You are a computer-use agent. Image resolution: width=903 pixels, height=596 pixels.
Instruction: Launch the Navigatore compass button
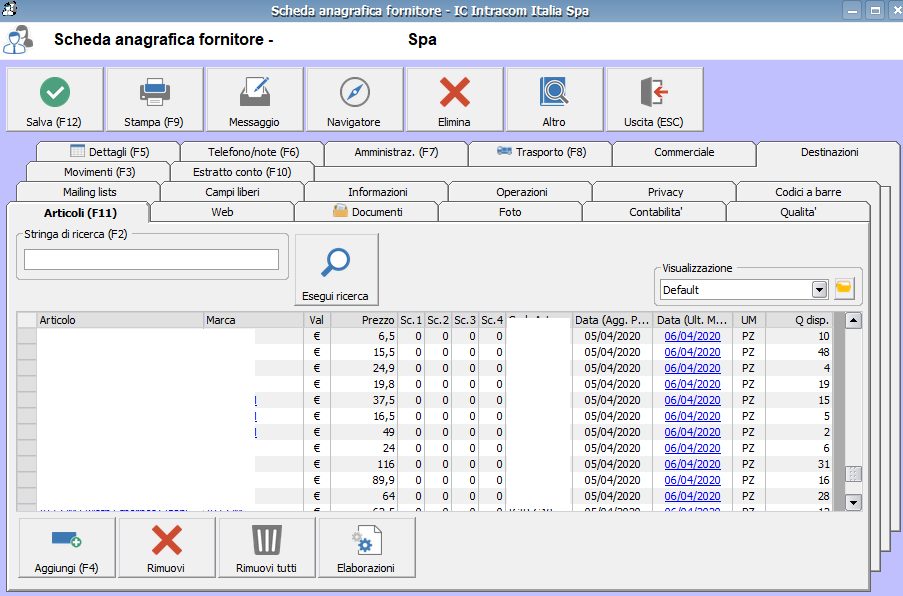click(354, 100)
